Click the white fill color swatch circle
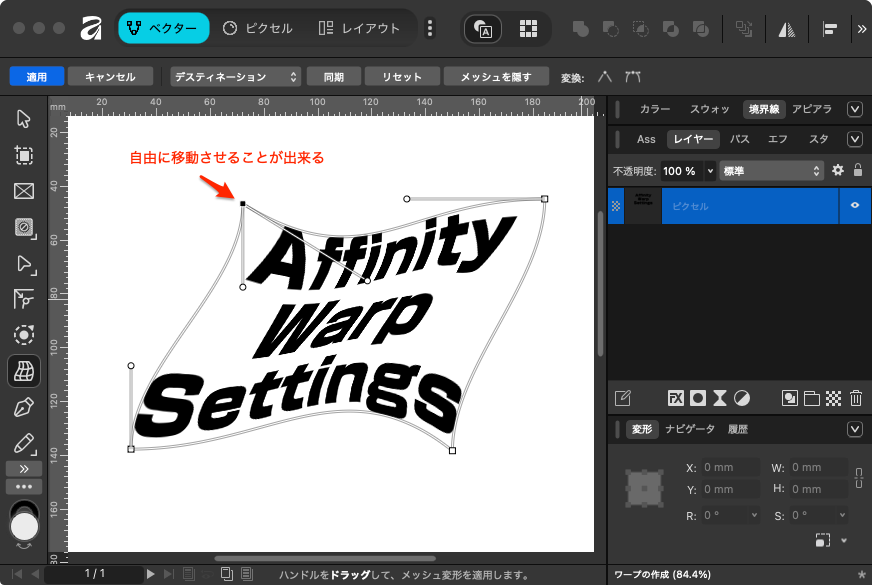 point(24,526)
